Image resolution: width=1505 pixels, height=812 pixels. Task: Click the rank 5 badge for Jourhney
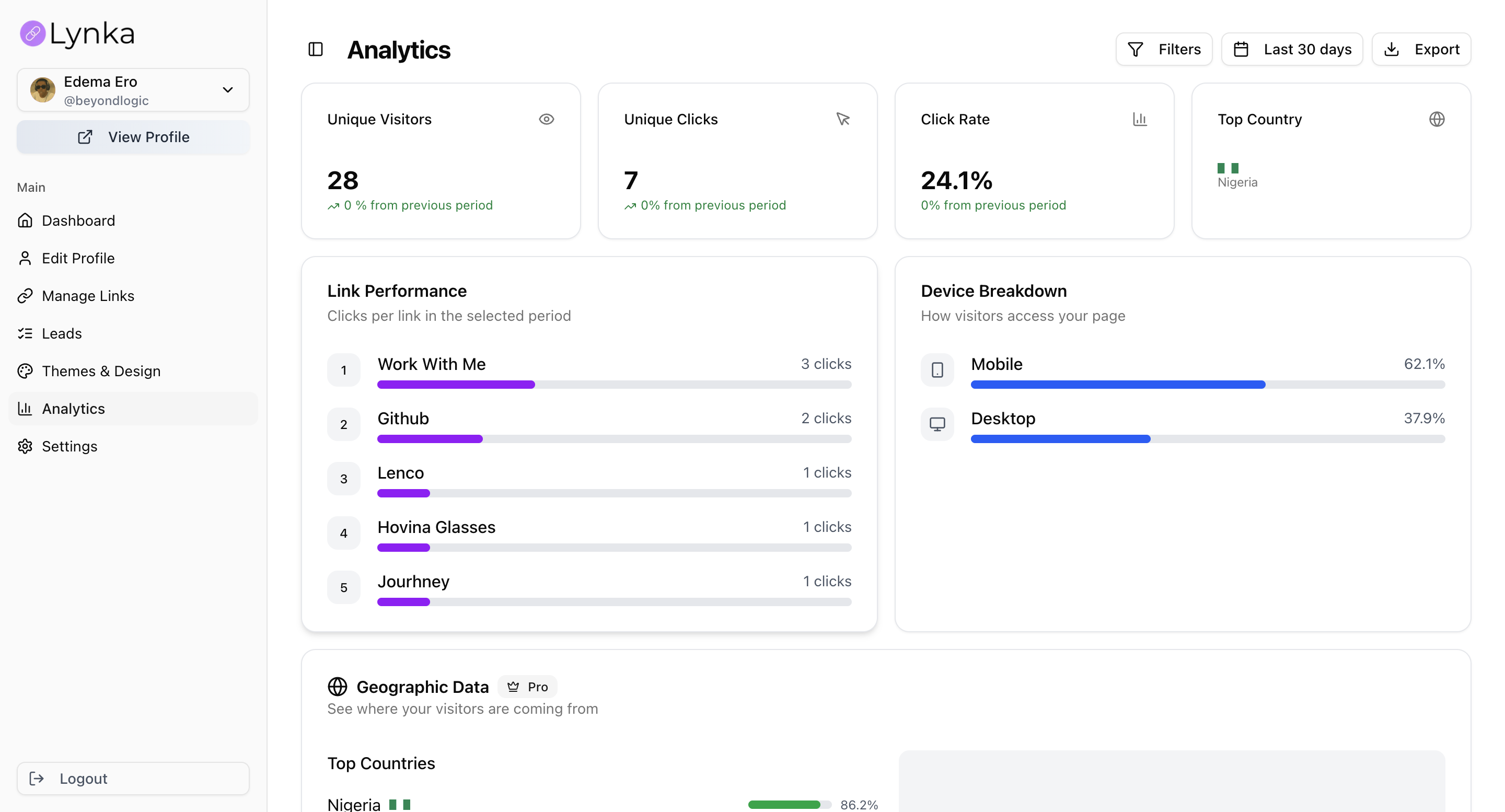coord(343,587)
